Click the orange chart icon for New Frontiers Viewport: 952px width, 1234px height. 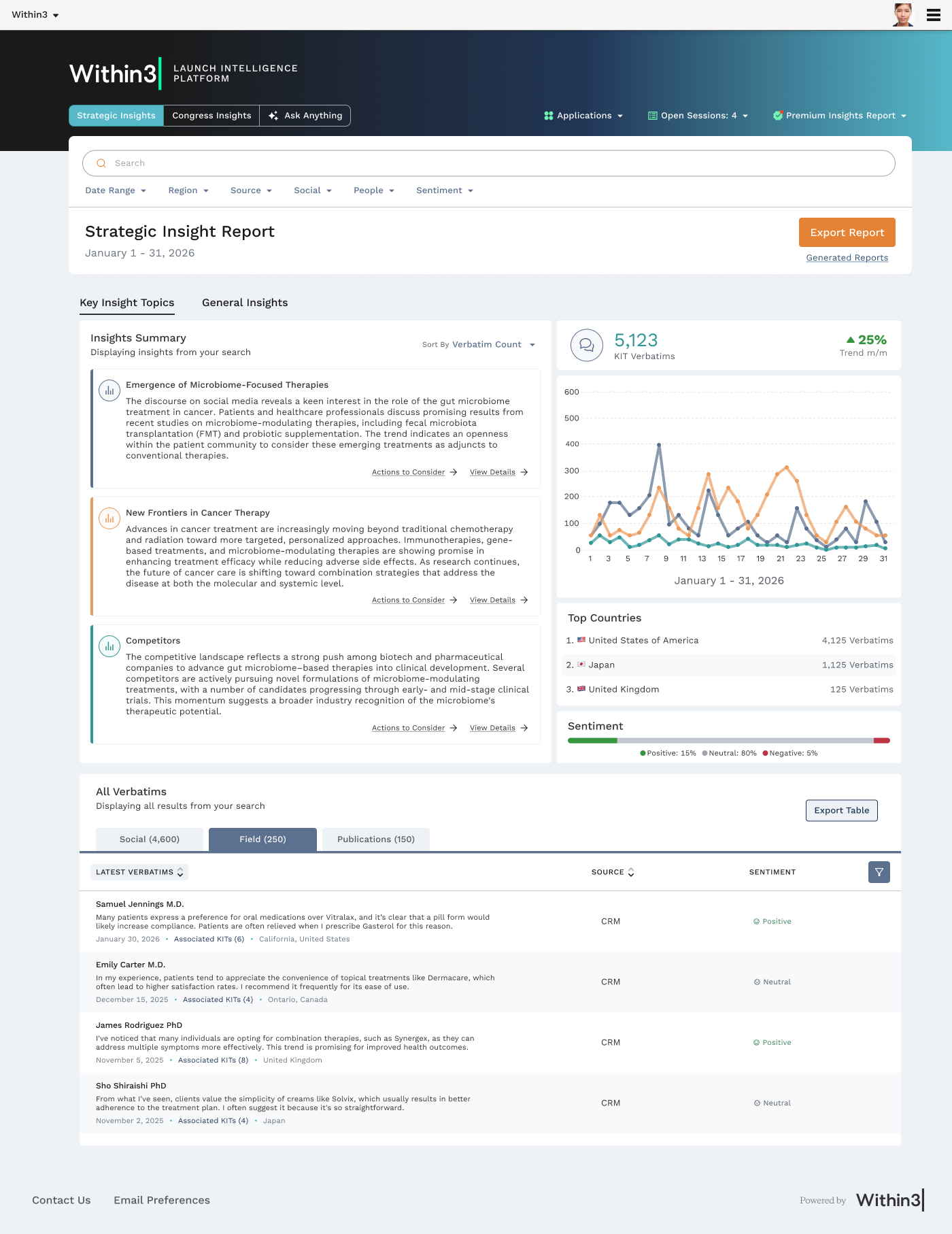109,518
